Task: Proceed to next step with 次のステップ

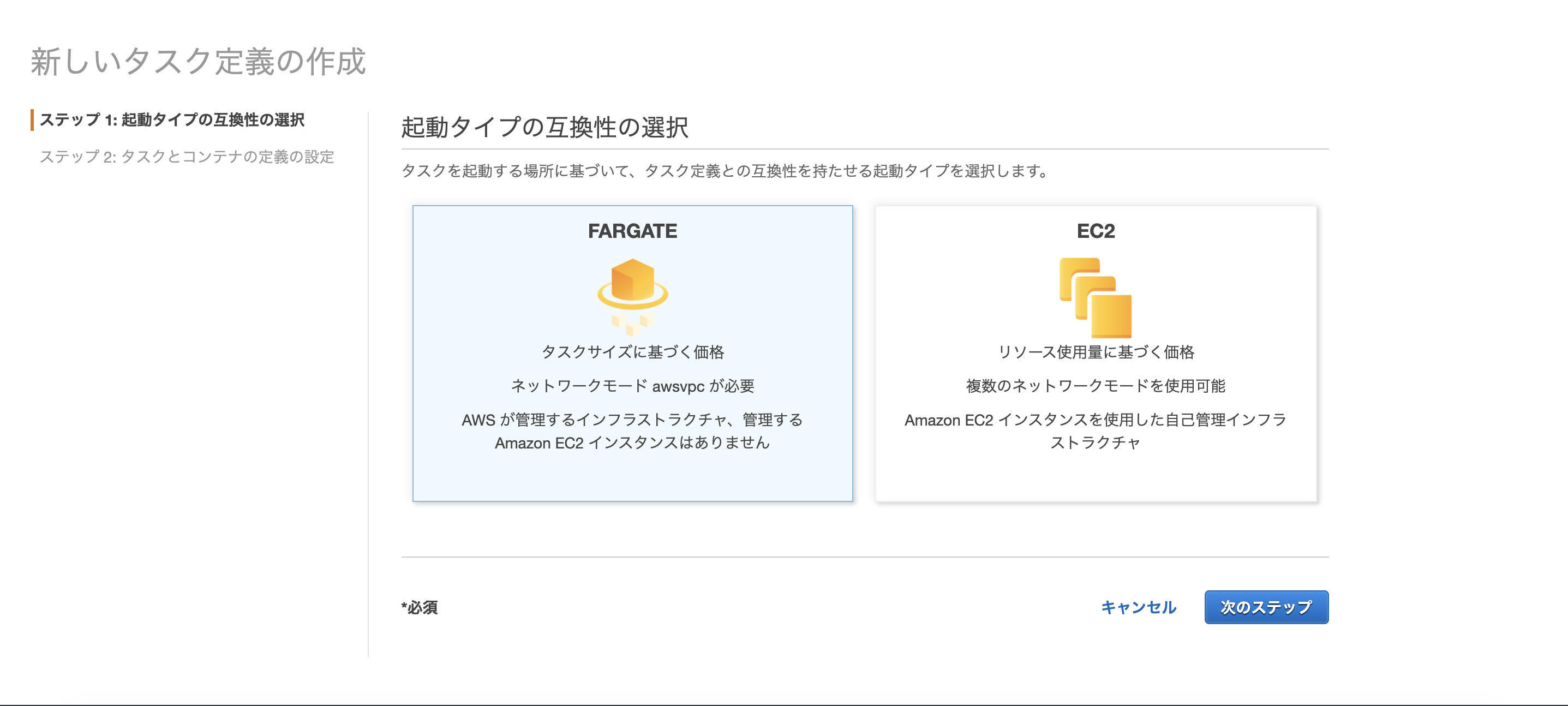Action: pyautogui.click(x=1266, y=607)
